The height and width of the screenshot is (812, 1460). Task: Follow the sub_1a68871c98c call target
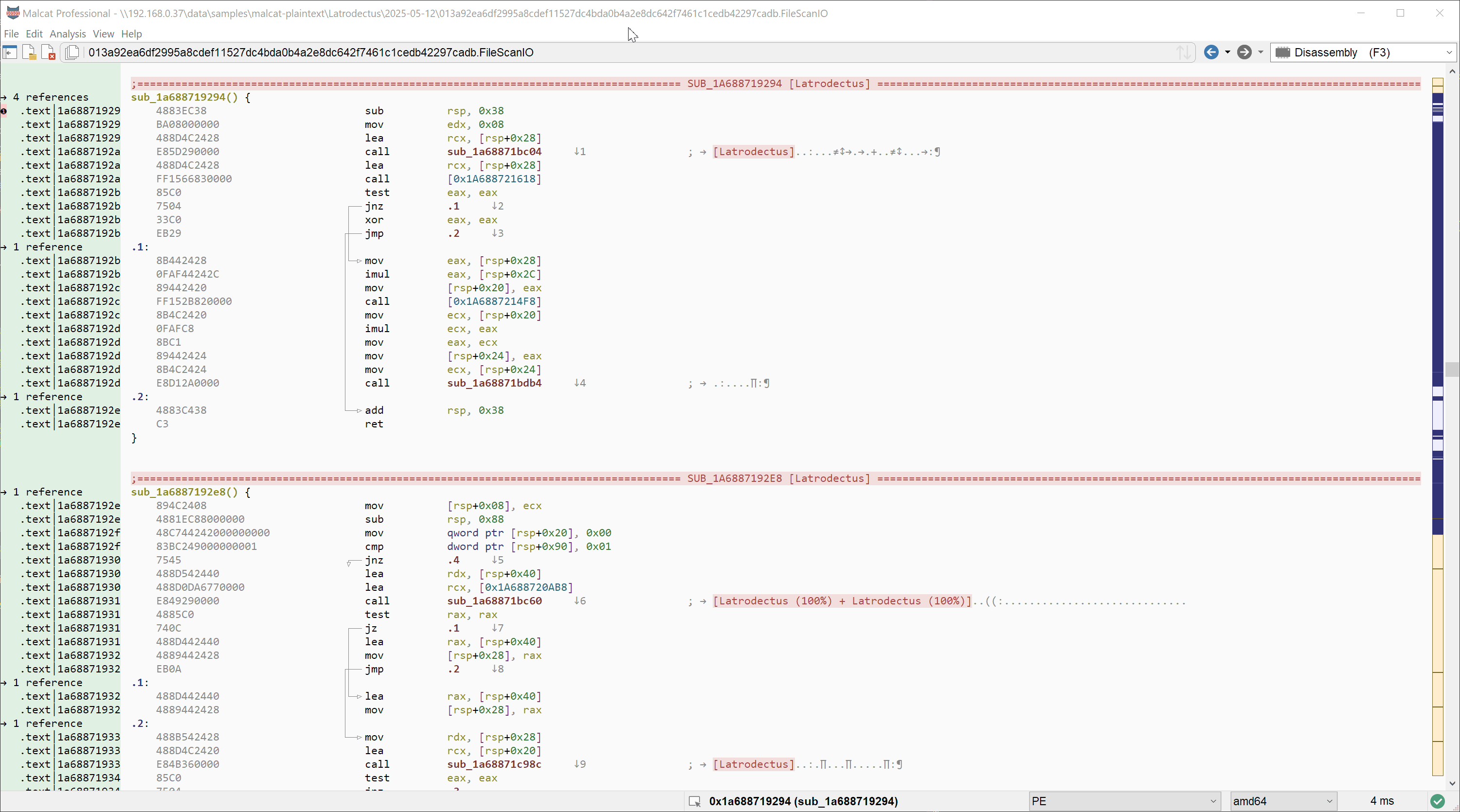pyautogui.click(x=494, y=764)
